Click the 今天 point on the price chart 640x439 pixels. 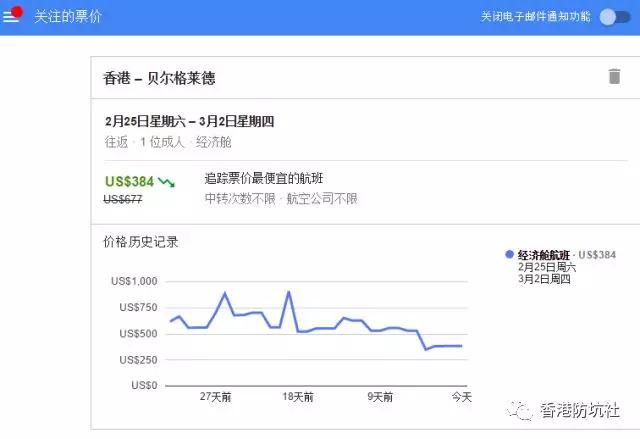pos(462,346)
